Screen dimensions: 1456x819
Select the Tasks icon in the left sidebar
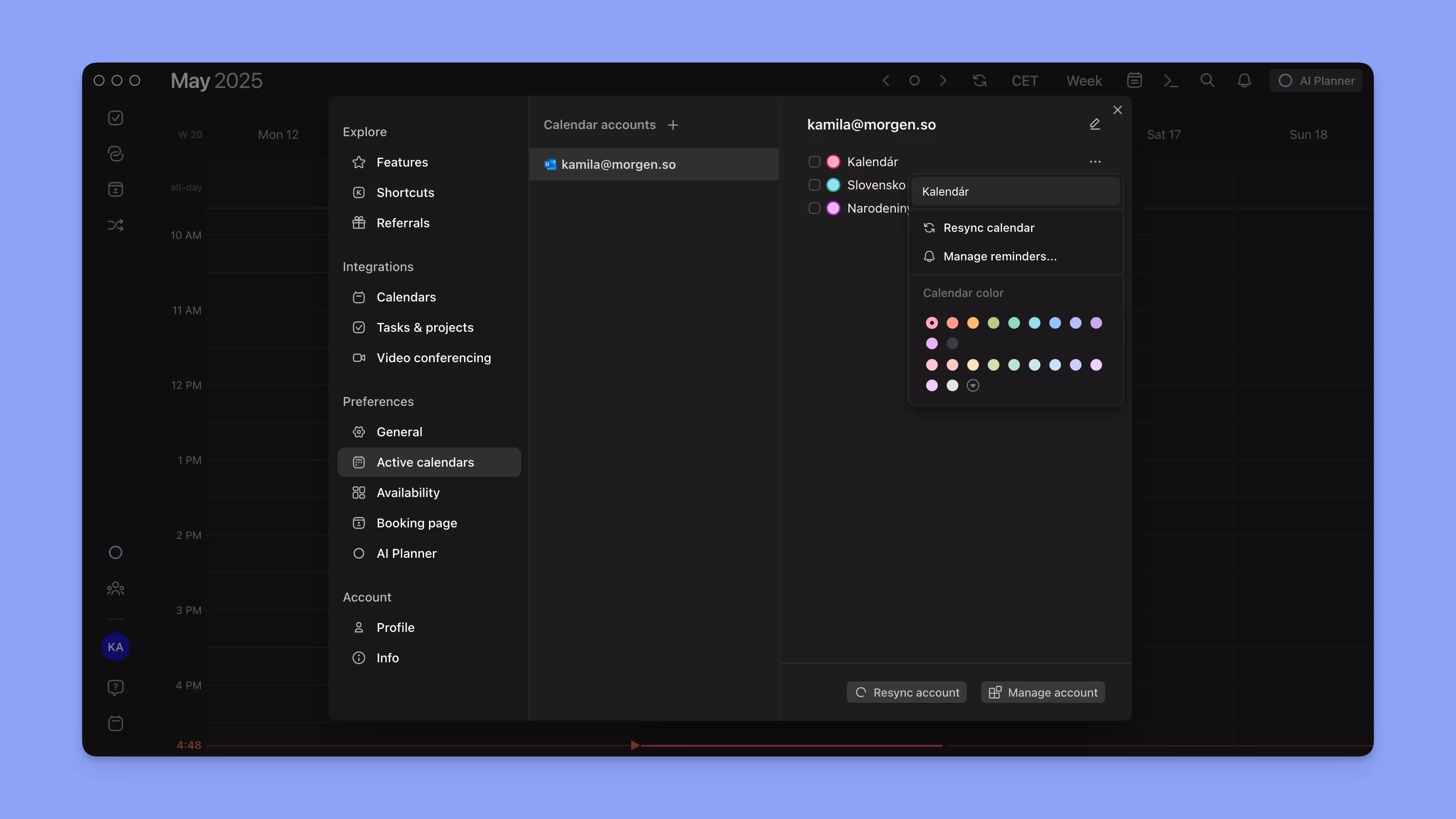(x=116, y=117)
